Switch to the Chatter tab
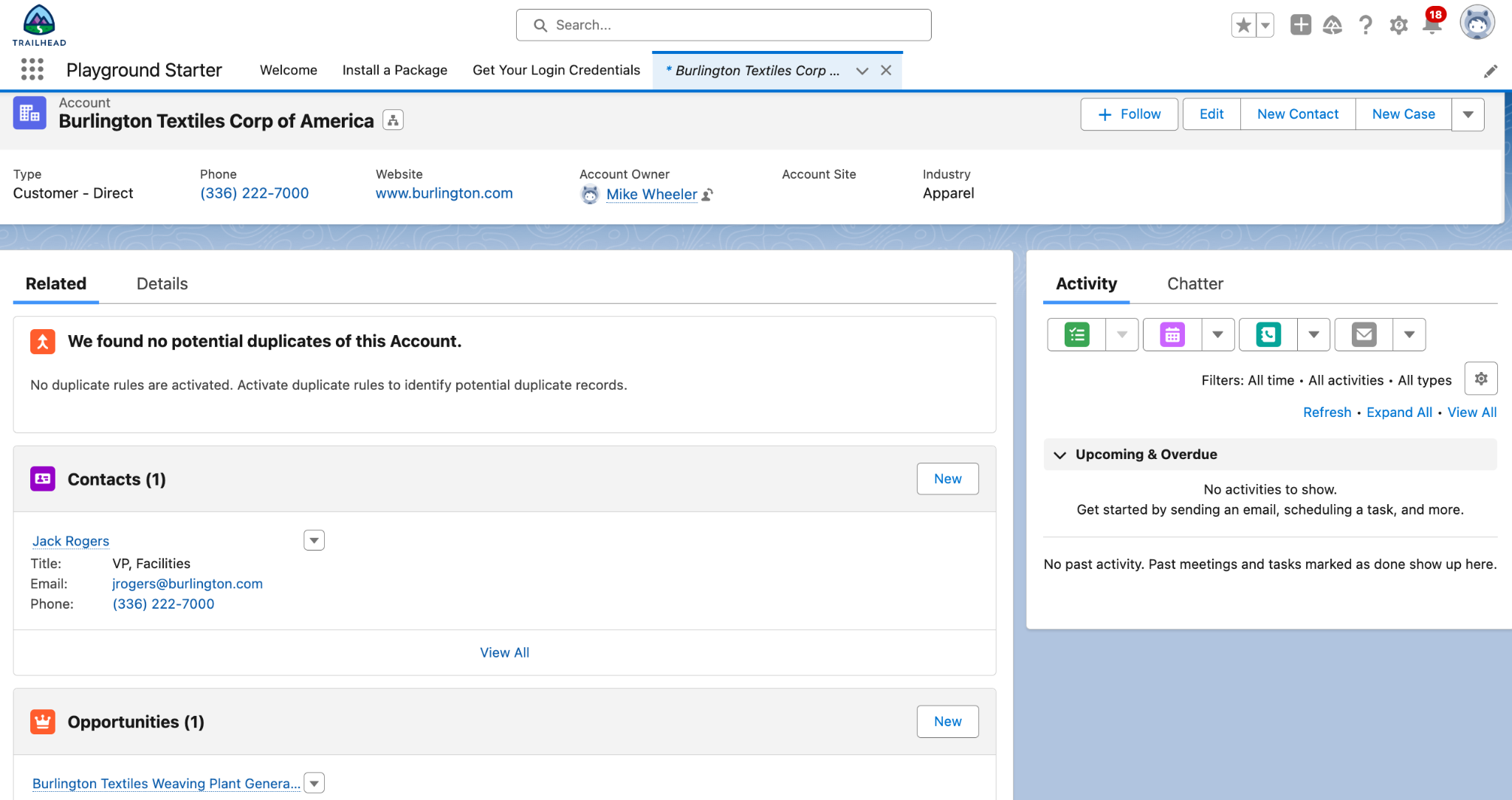The image size is (1512, 800). point(1195,283)
